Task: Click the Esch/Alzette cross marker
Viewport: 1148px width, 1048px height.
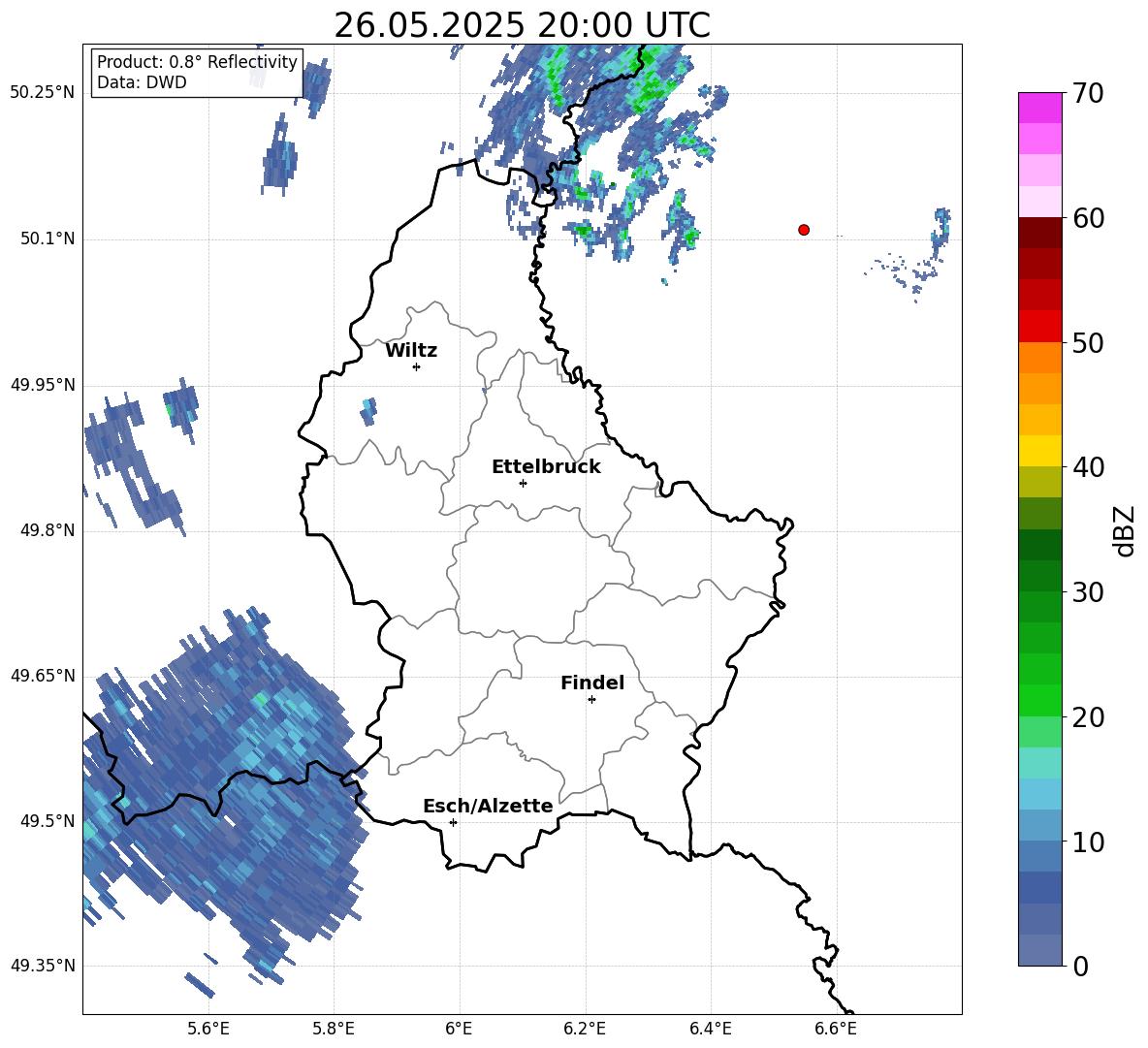Action: pos(453,822)
